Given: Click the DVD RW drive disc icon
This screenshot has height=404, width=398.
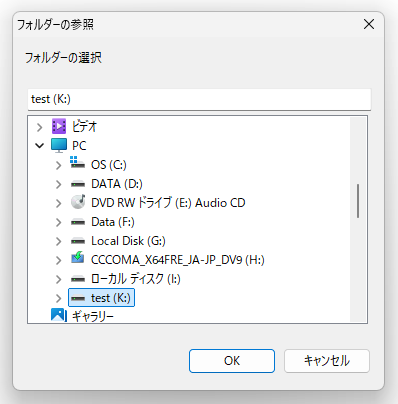Looking at the screenshot, I should tap(78, 202).
